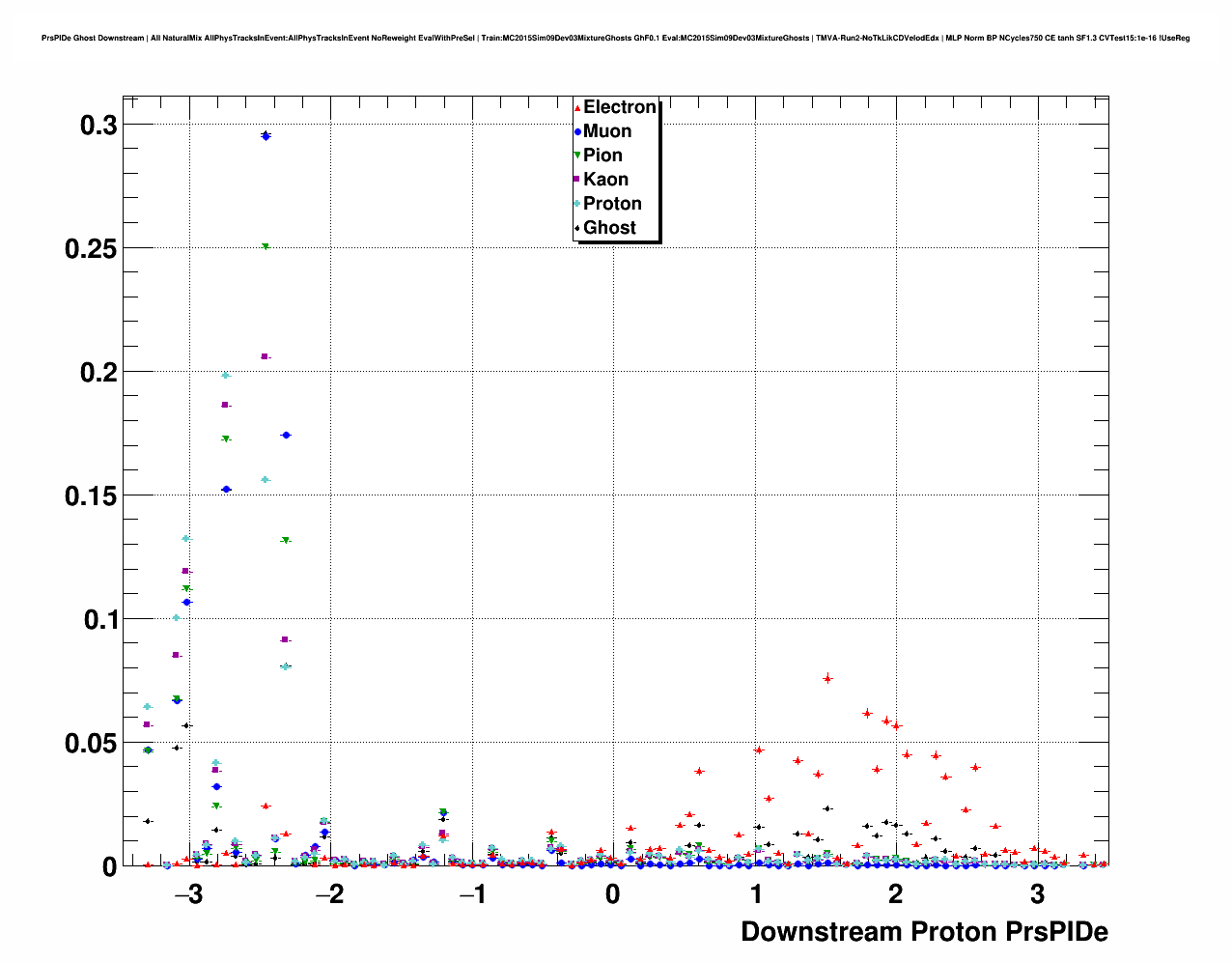The height and width of the screenshot is (962, 1232).
Task: Select the Kaon legend label text
Action: click(605, 180)
